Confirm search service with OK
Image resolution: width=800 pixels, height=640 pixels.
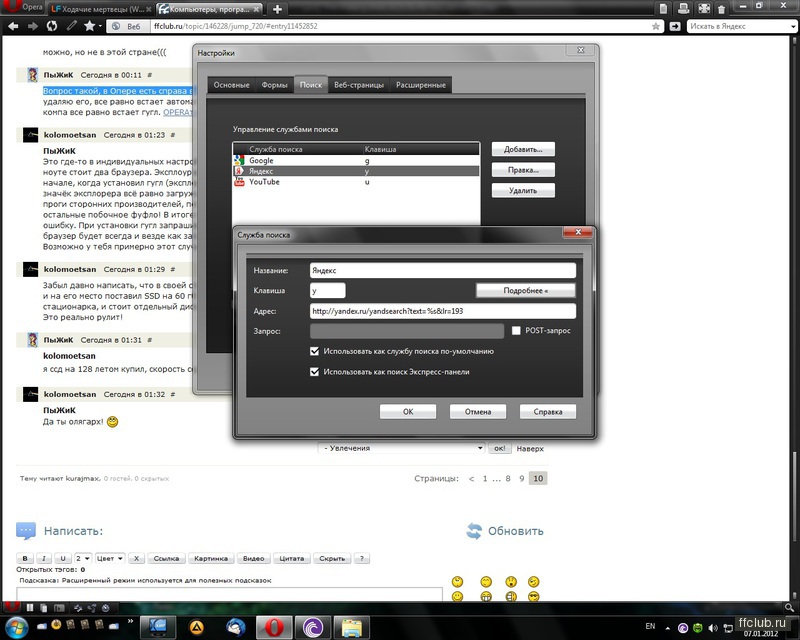(x=408, y=412)
